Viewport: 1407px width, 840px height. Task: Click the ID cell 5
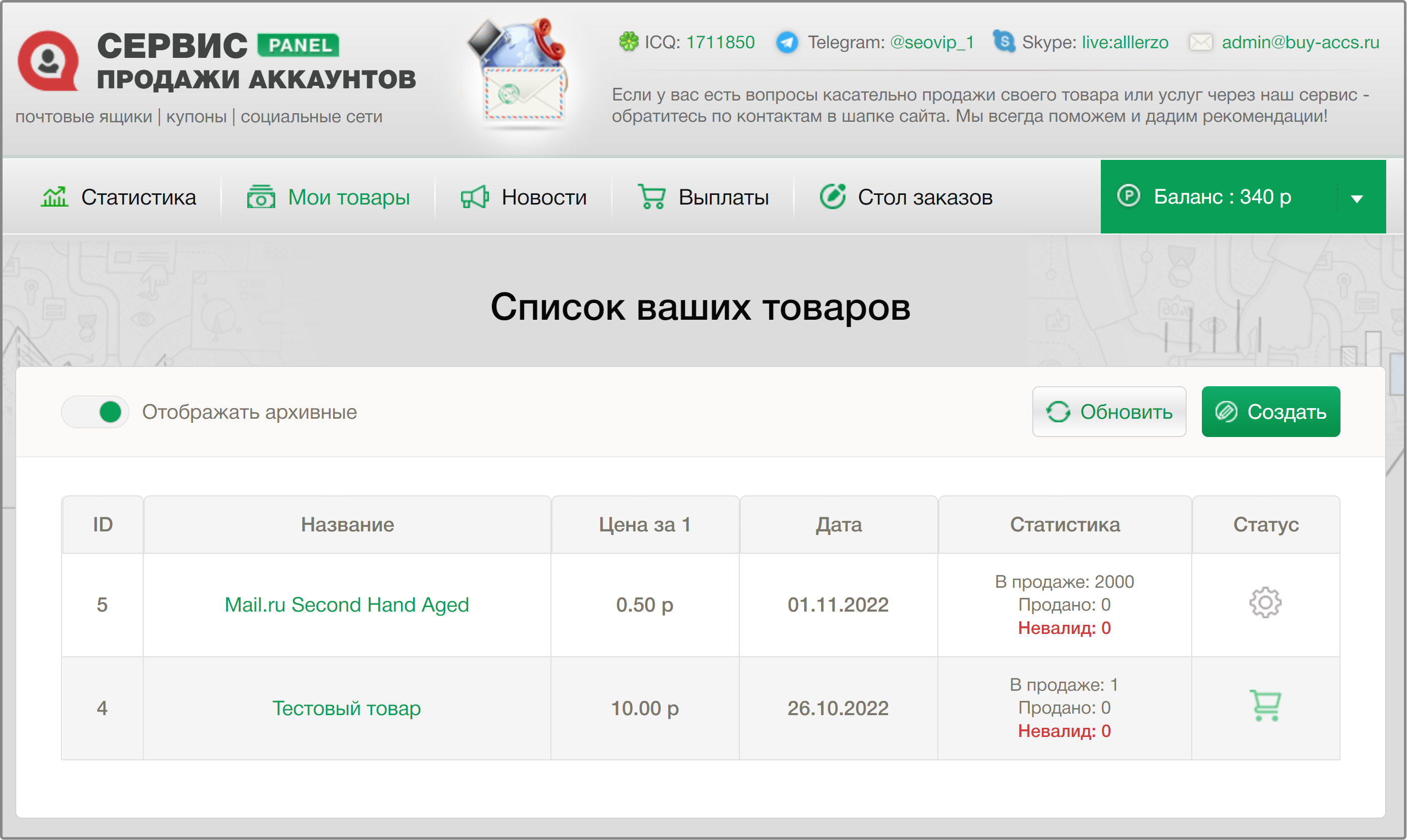tap(102, 604)
